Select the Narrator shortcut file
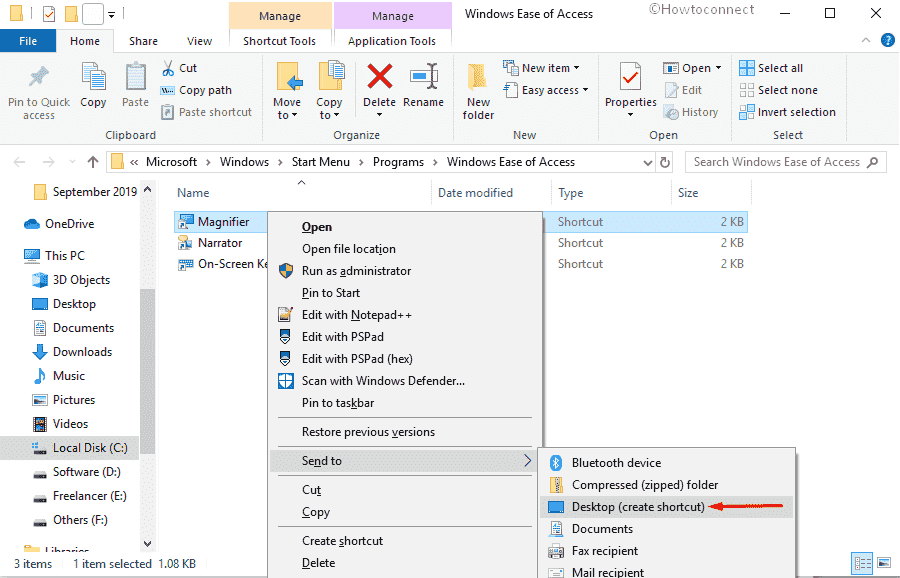Viewport: 900px width, 578px height. [x=220, y=243]
